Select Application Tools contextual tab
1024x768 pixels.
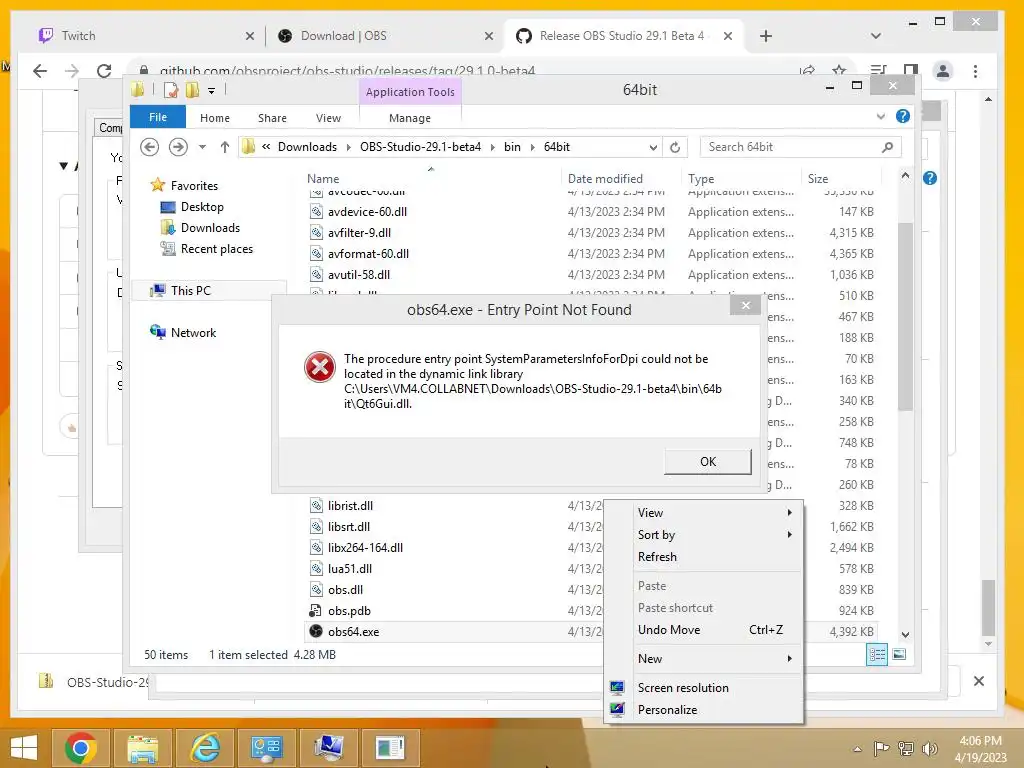[x=410, y=92]
